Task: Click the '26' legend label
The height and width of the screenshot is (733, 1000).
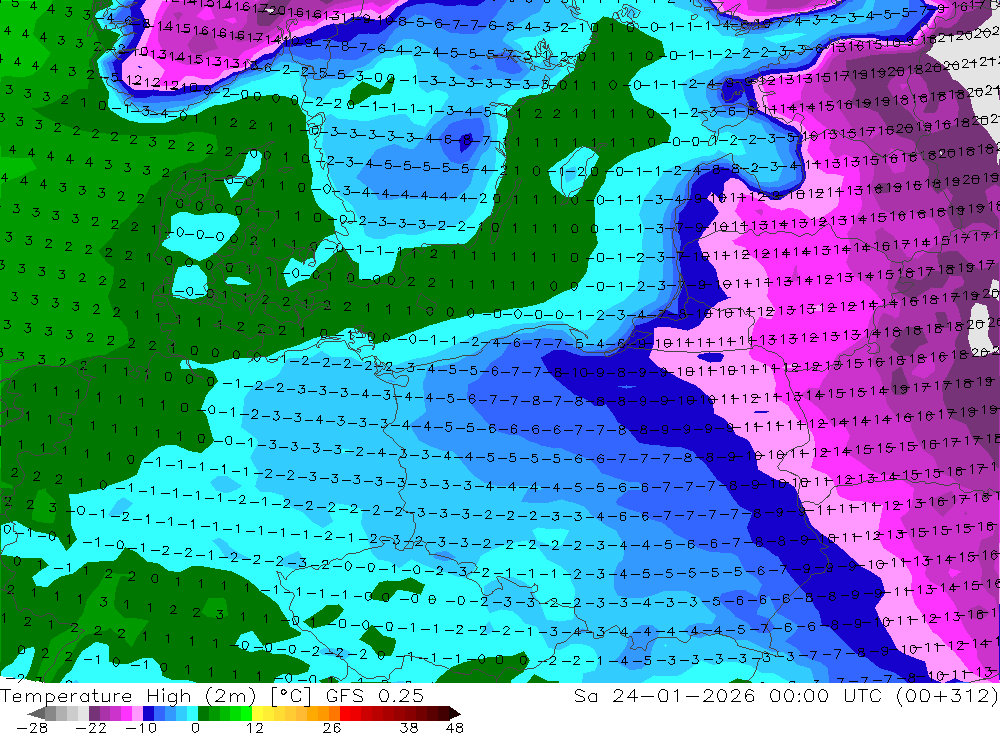Action: [x=332, y=727]
